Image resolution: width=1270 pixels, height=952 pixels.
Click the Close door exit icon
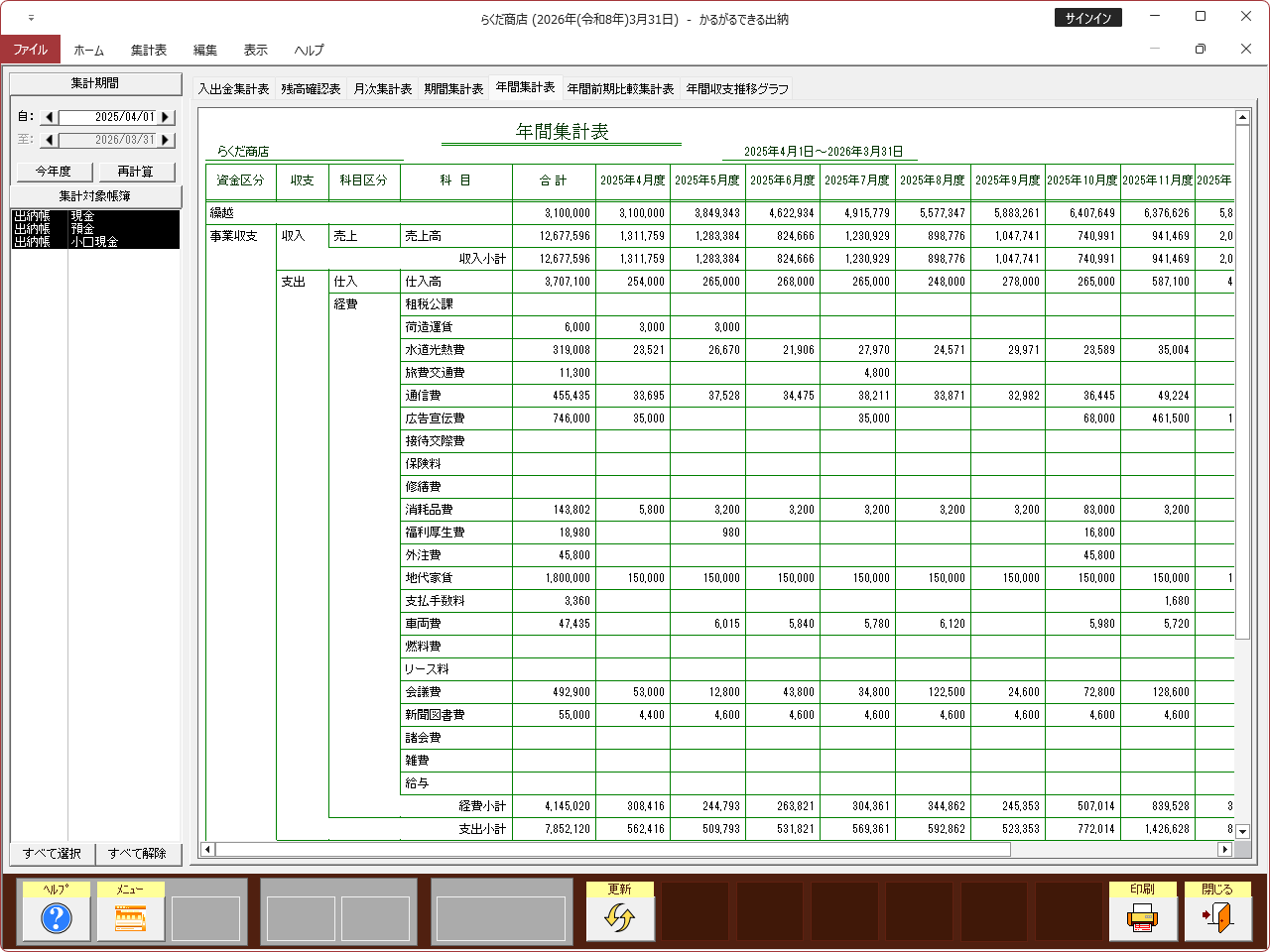pyautogui.click(x=1217, y=919)
